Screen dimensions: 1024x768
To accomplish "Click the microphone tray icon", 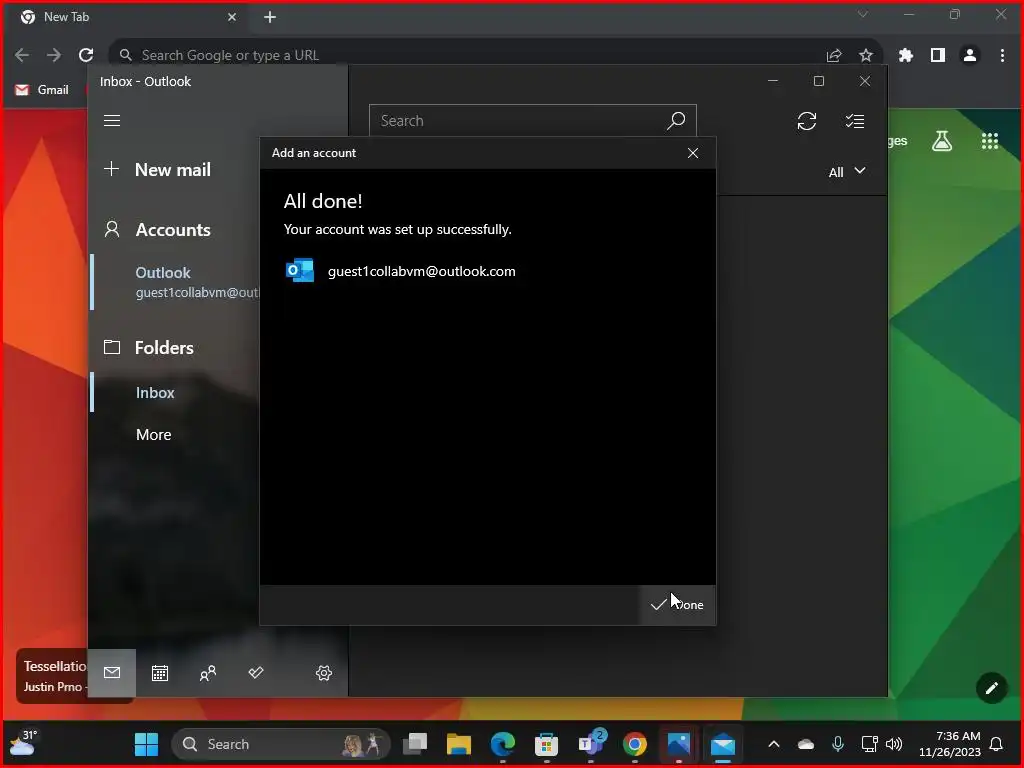I will (x=838, y=744).
